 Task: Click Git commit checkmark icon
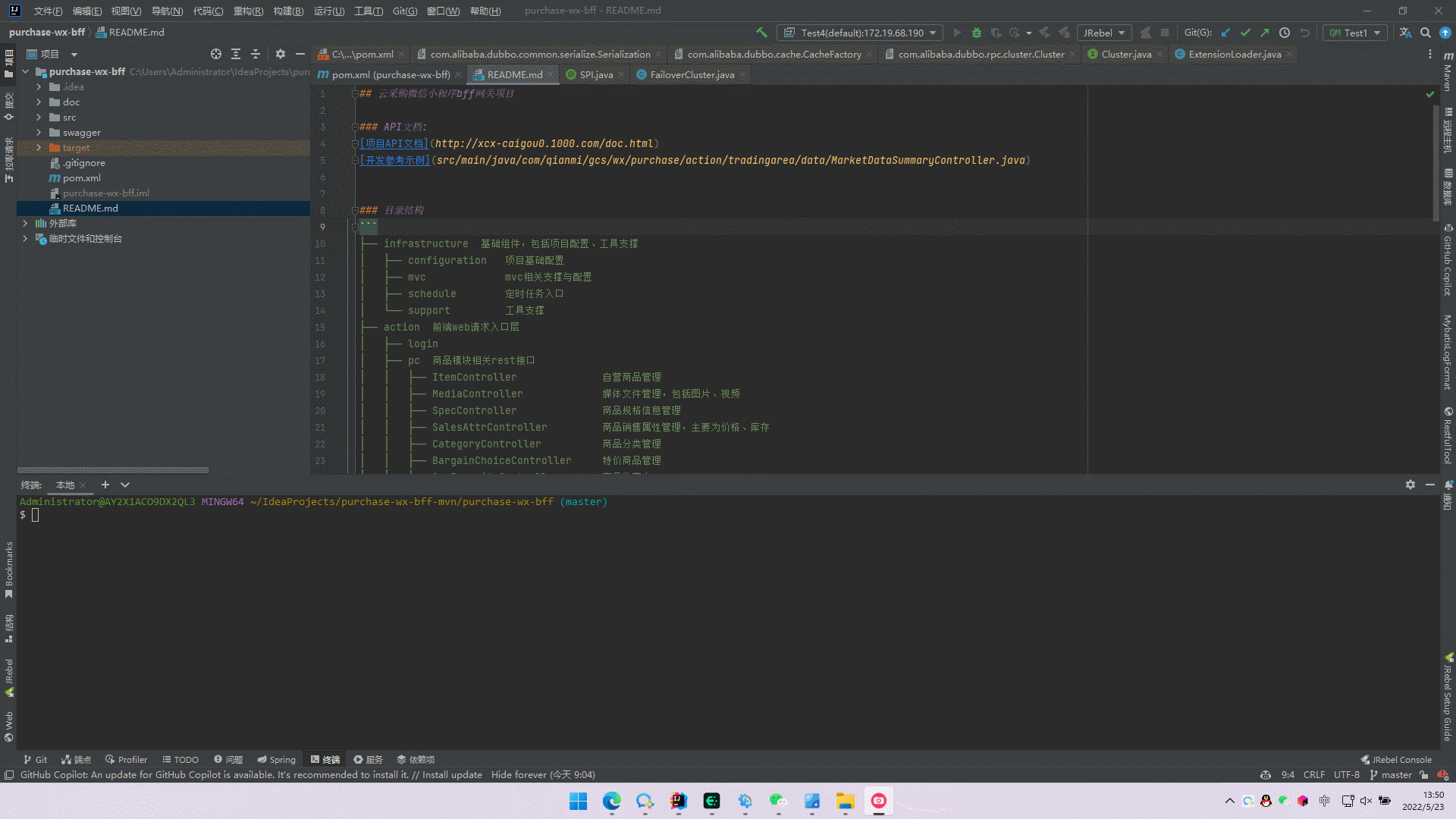point(1245,33)
